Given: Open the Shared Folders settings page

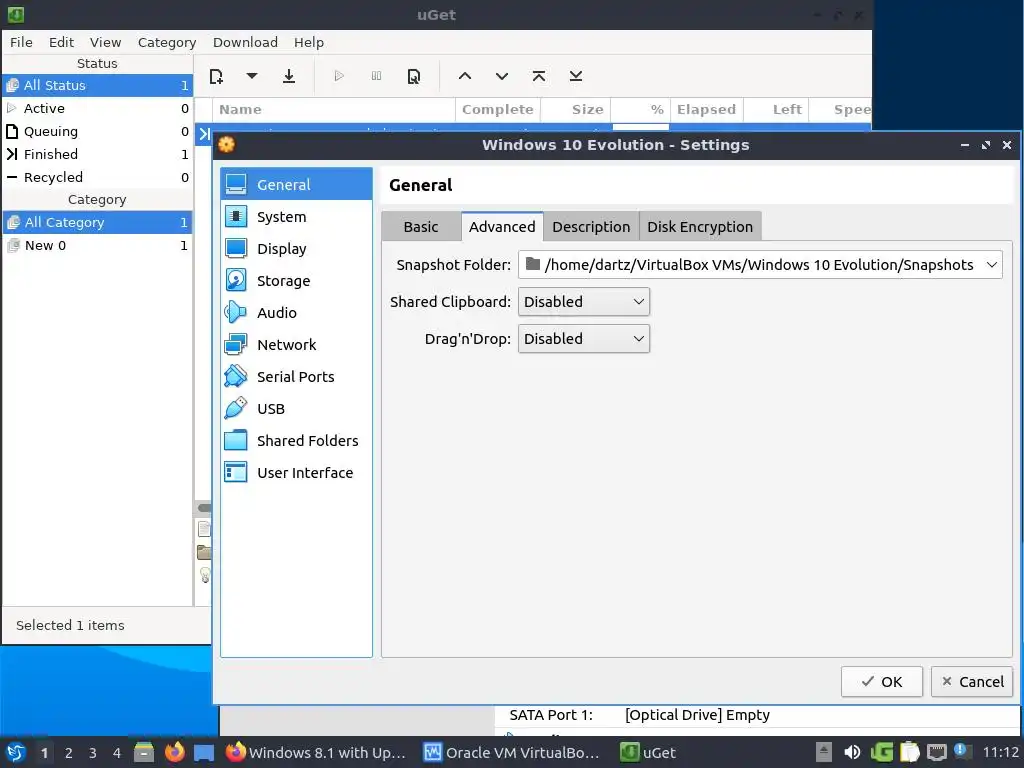Looking at the screenshot, I should tap(296, 441).
